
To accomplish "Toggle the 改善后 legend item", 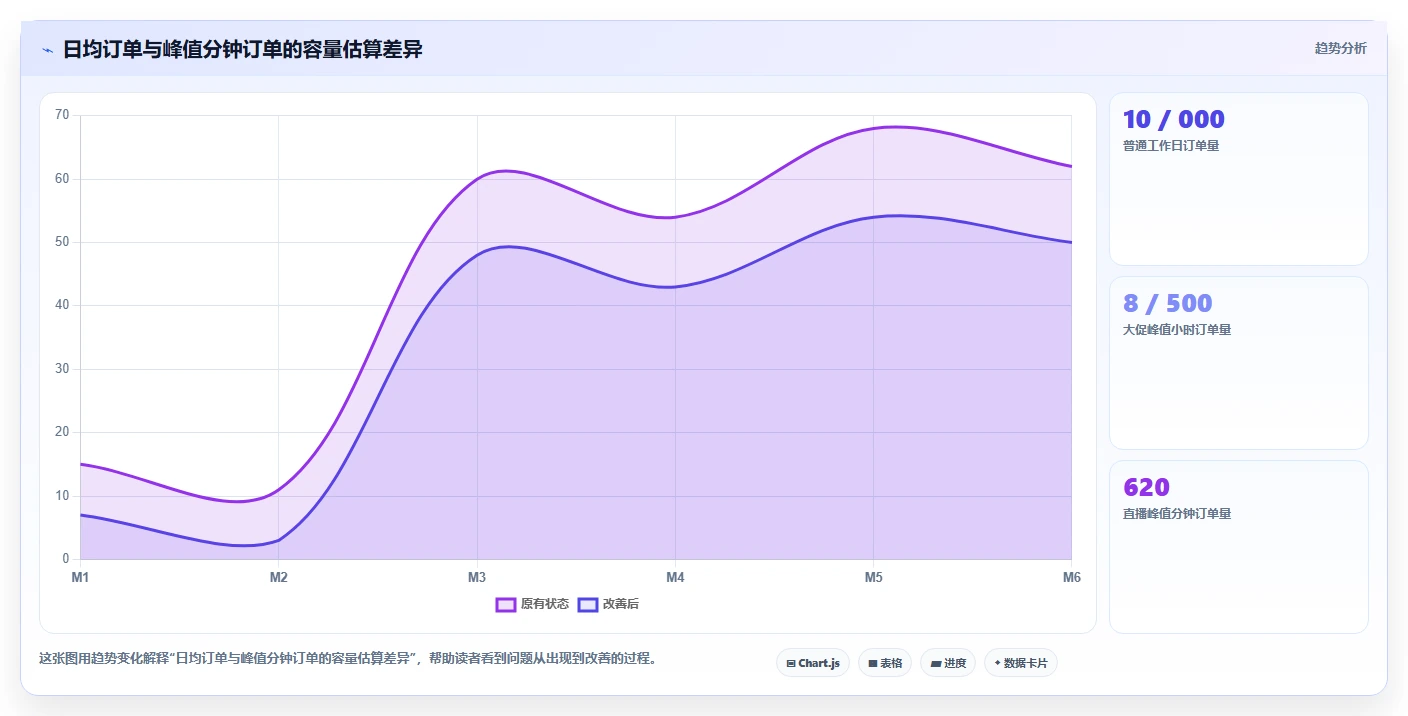I will (608, 604).
